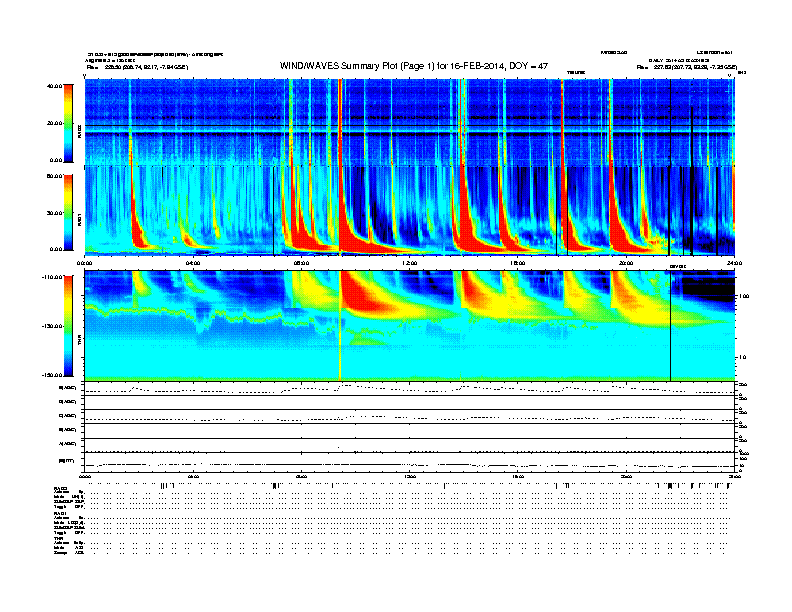Click the TNR intensity color bar
792x612 pixels.
coord(68,326)
